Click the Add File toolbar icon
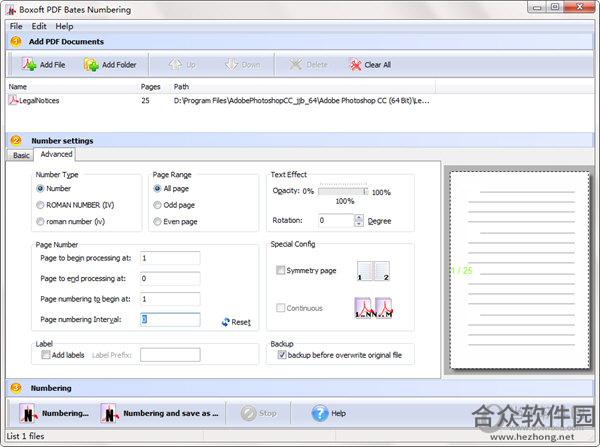 point(29,64)
